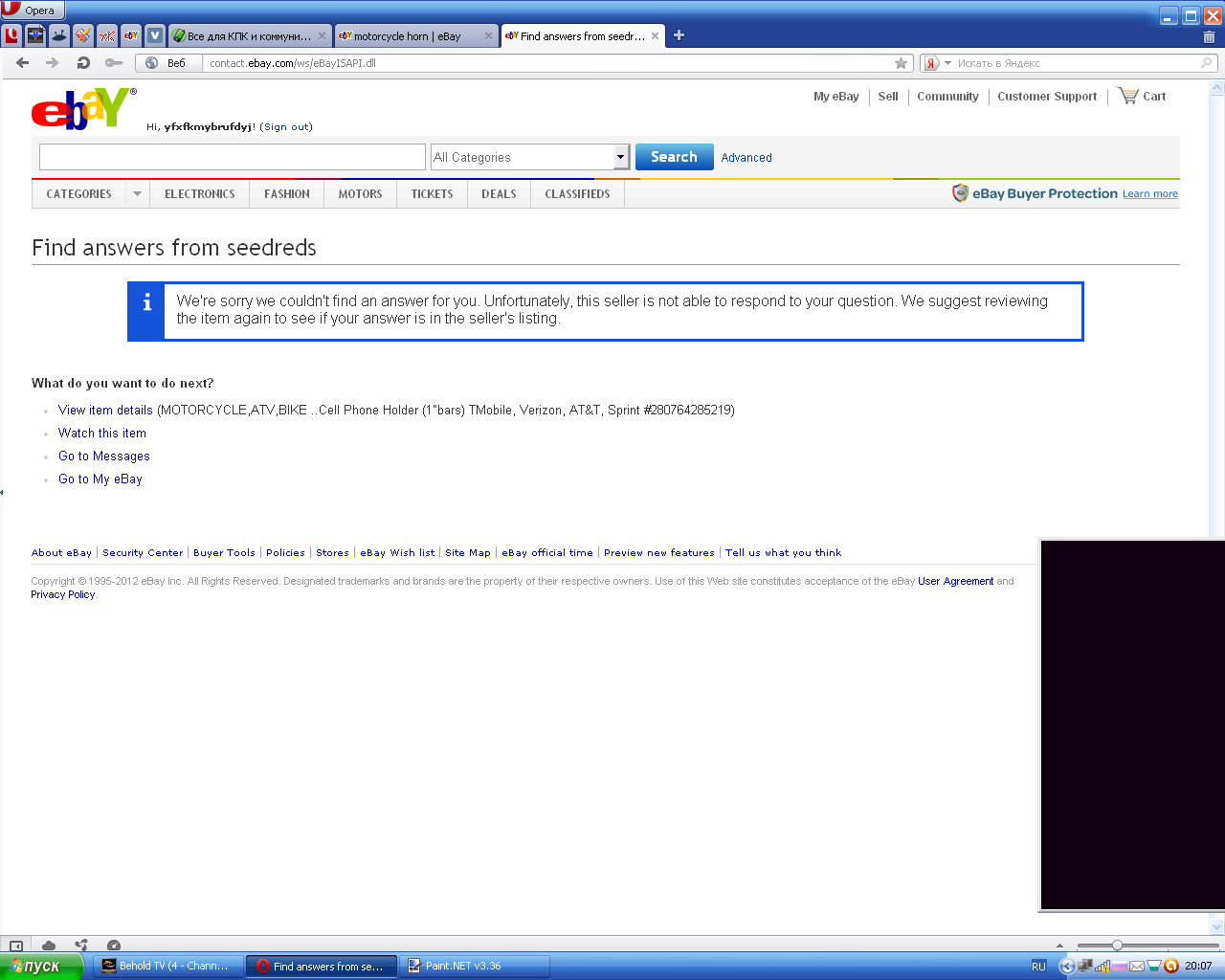This screenshot has width=1225, height=980.
Task: Switch to the motorcycle horn eBay tab
Action: (407, 36)
